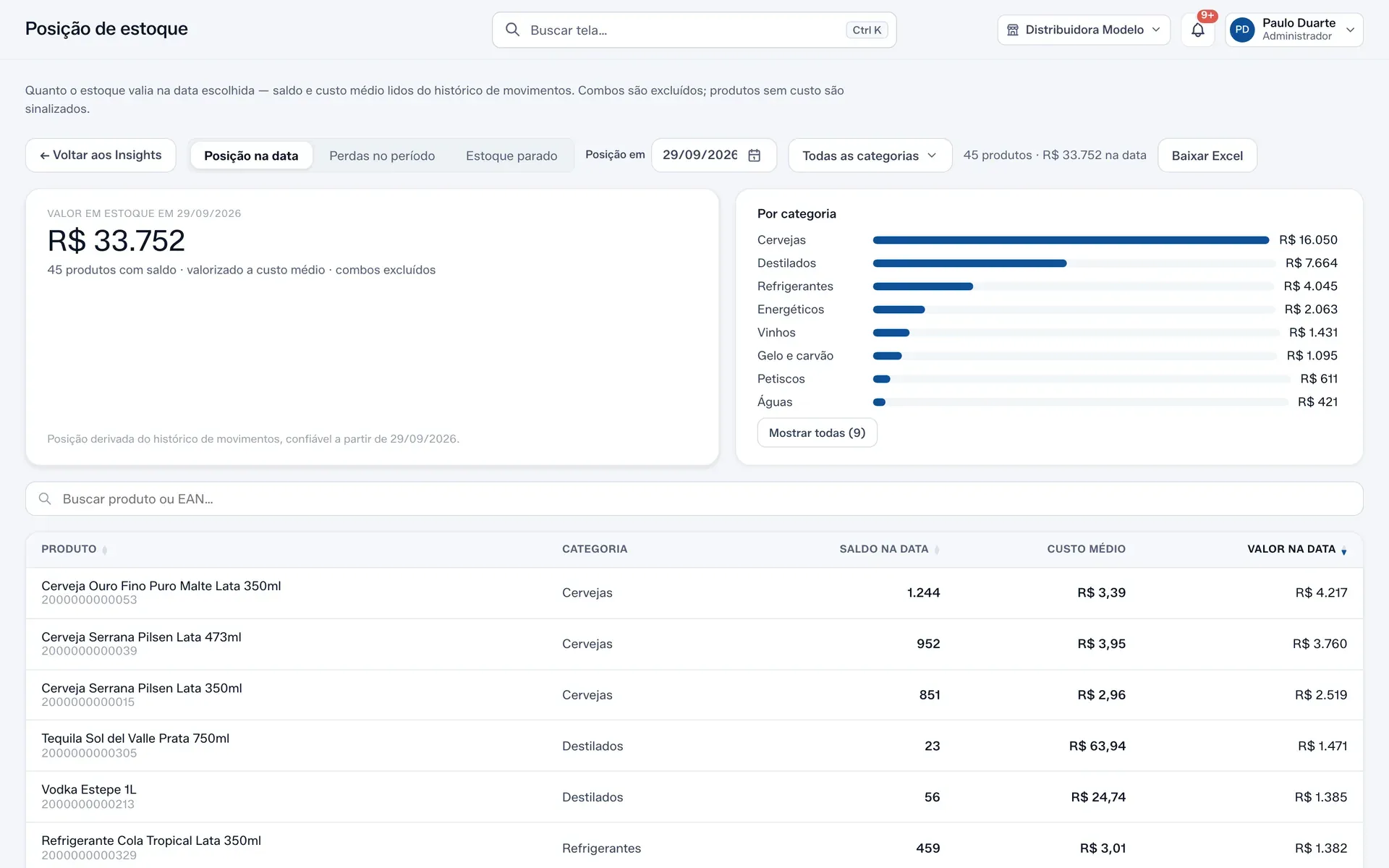Expand the Paulo Duarte user menu chevron

[x=1350, y=30]
